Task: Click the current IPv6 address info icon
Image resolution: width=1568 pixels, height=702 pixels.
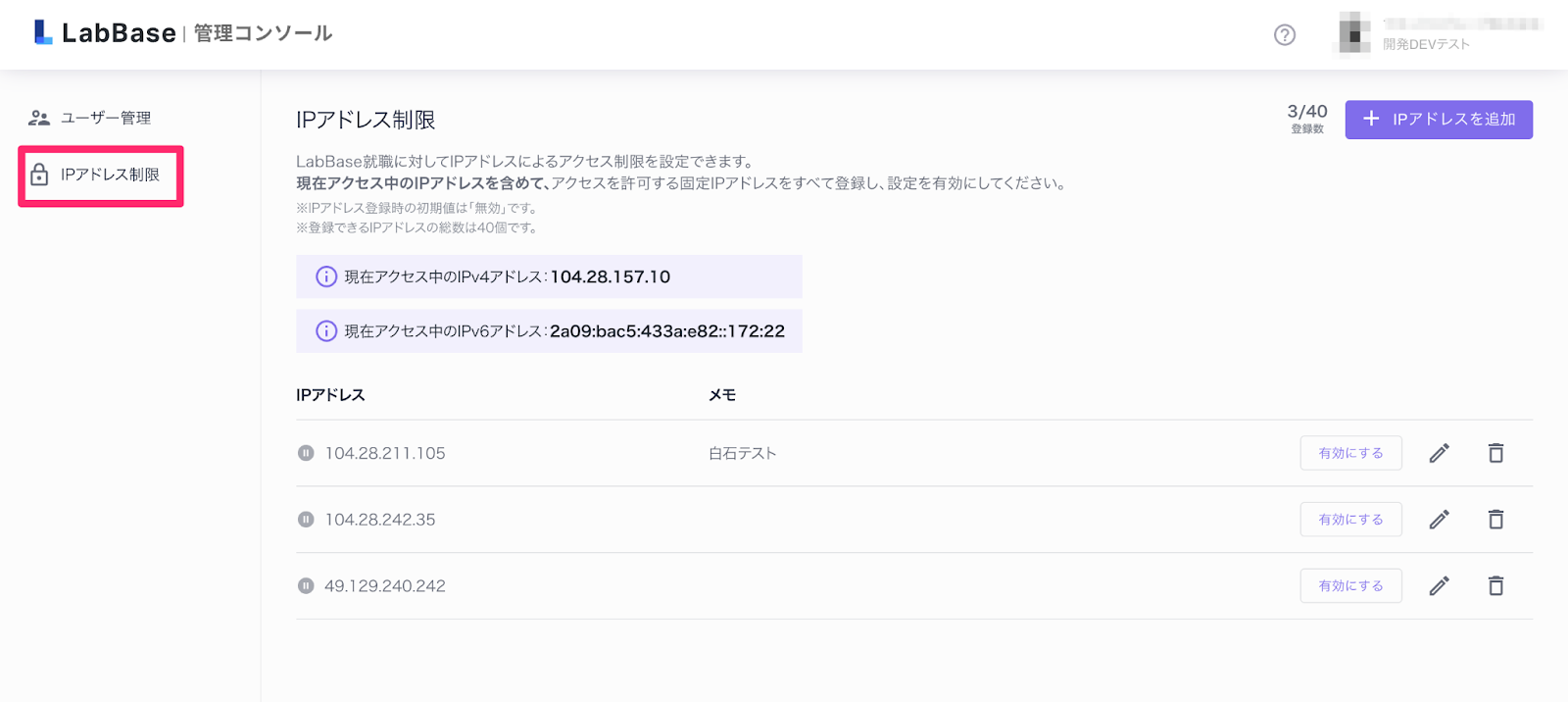Action: click(326, 331)
